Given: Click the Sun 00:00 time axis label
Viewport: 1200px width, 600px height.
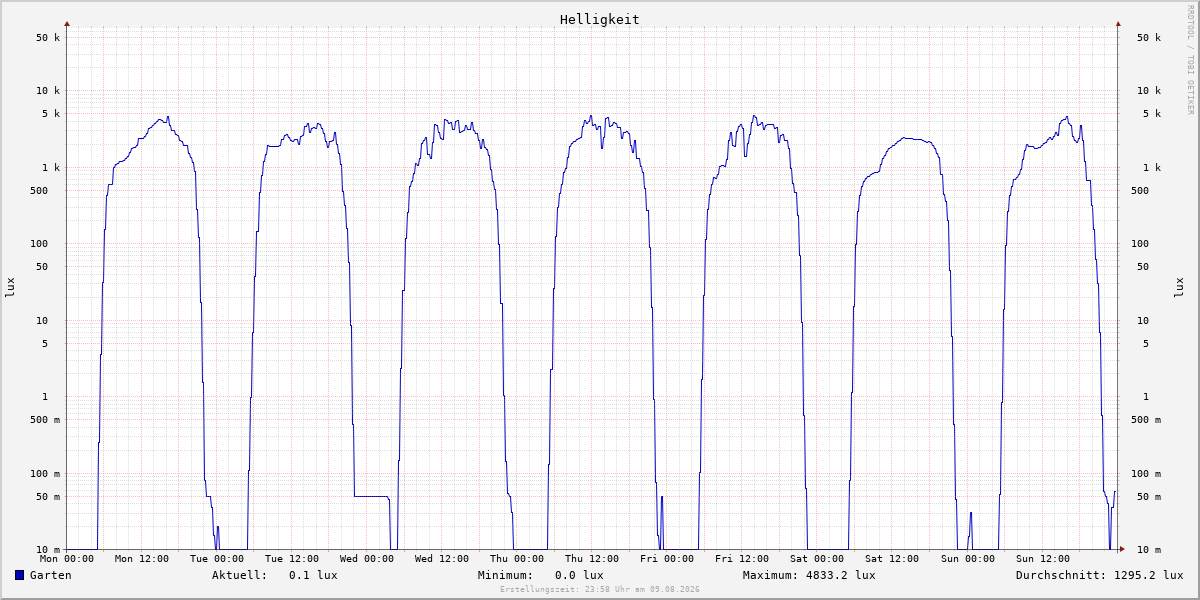Looking at the screenshot, I should (x=967, y=559).
